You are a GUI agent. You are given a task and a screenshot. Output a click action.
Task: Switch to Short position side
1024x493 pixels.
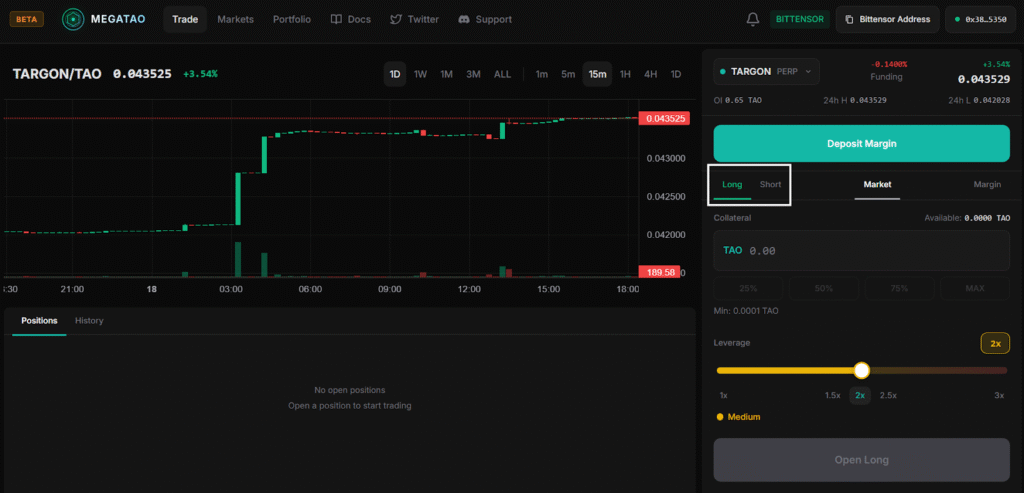(770, 184)
